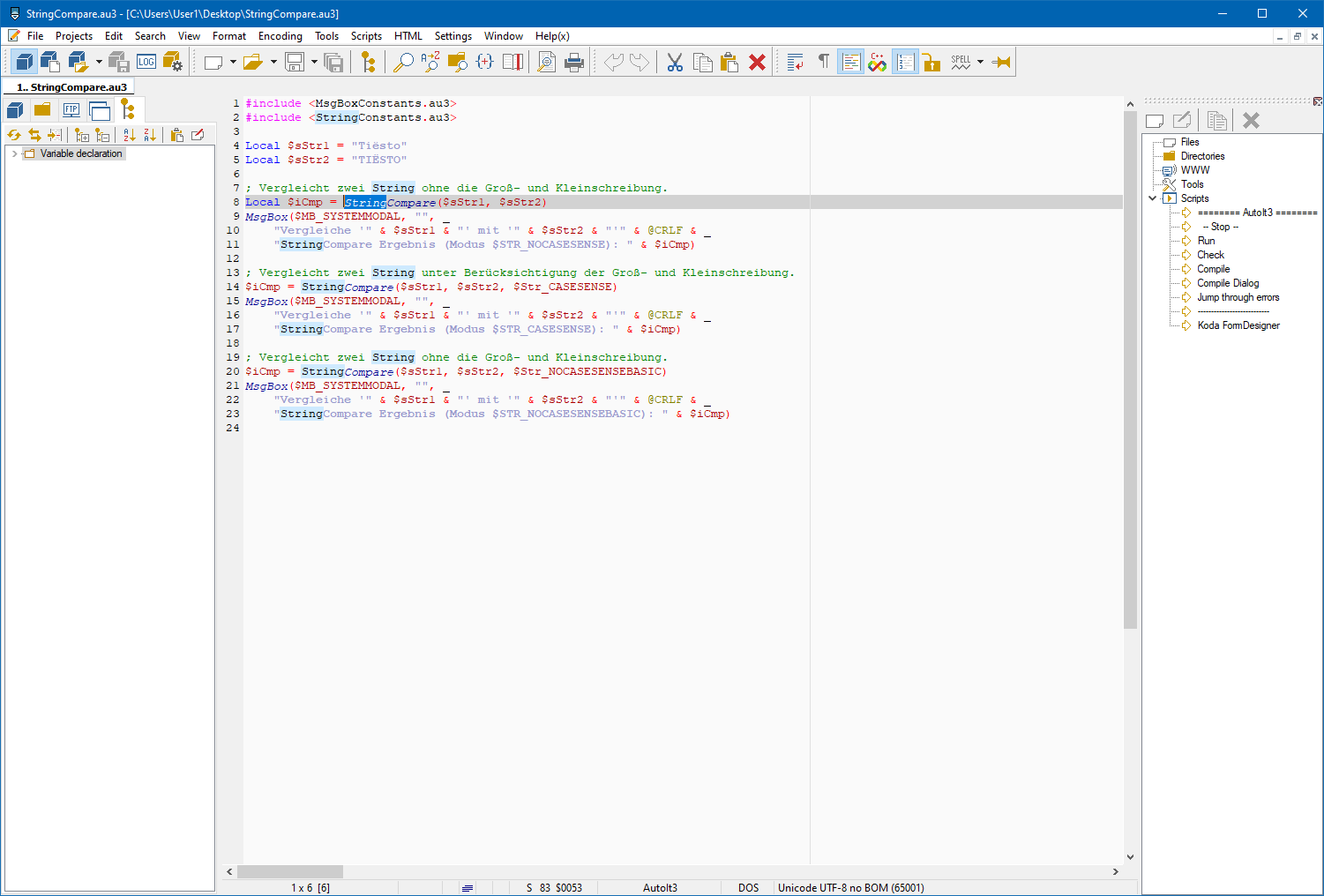Viewport: 1324px width, 896px height.
Task: Collapse the Scripts tree node
Action: coord(1152,198)
